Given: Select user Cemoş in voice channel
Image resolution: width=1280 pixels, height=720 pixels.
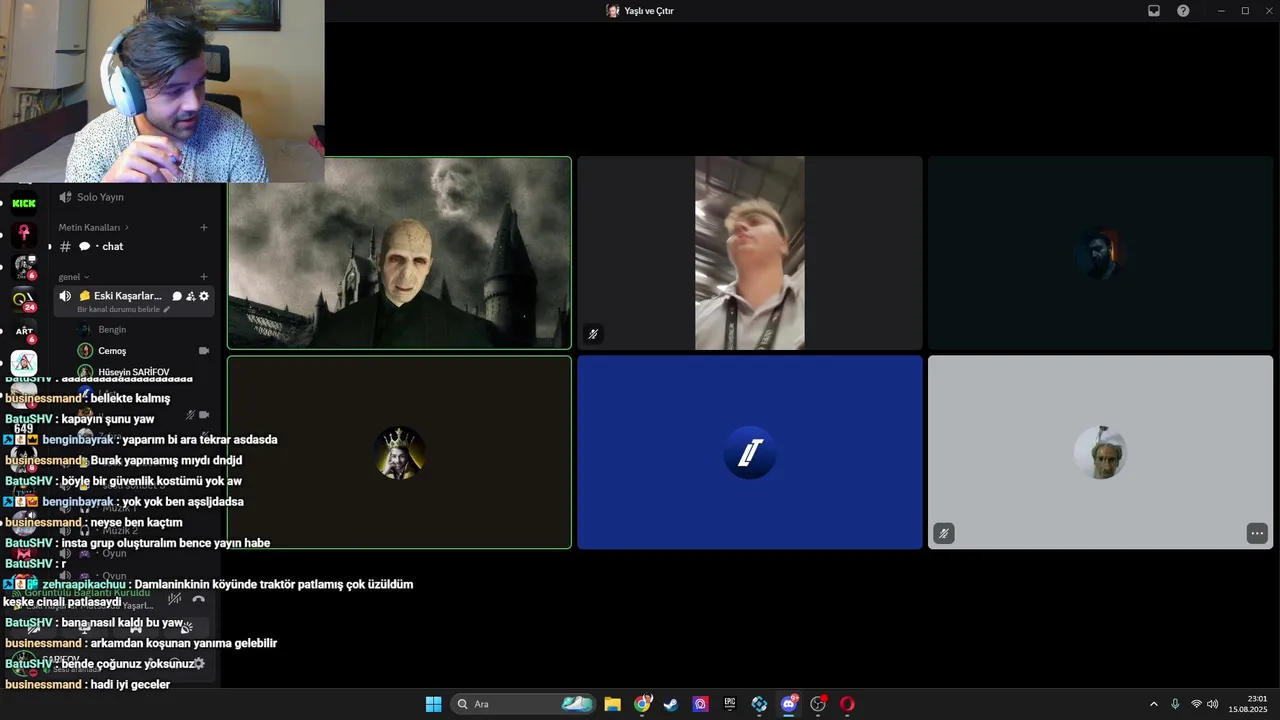Looking at the screenshot, I should point(112,351).
